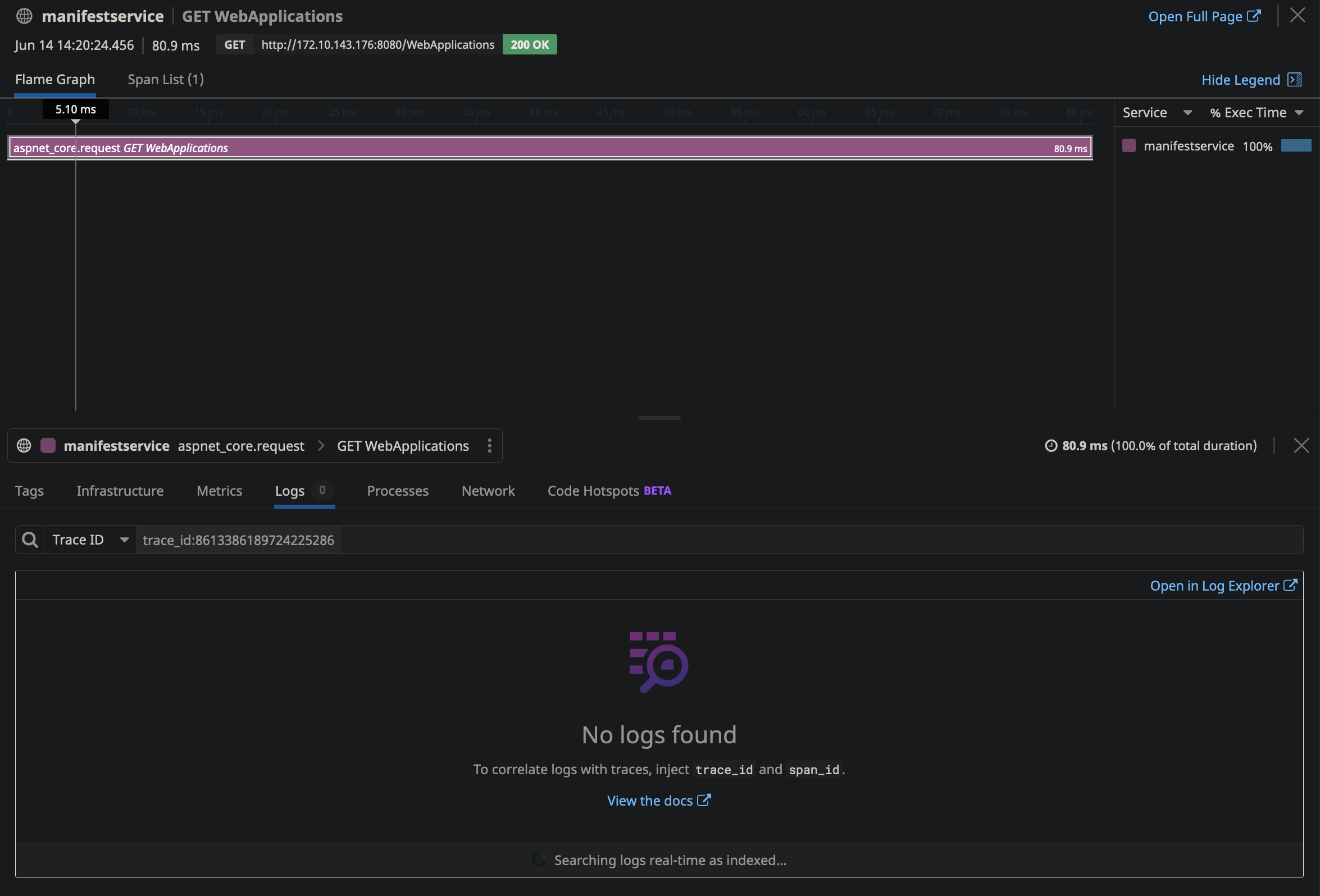This screenshot has width=1320, height=896.
Task: Click the manifestservice purple color swatch in legend
Action: (1129, 146)
